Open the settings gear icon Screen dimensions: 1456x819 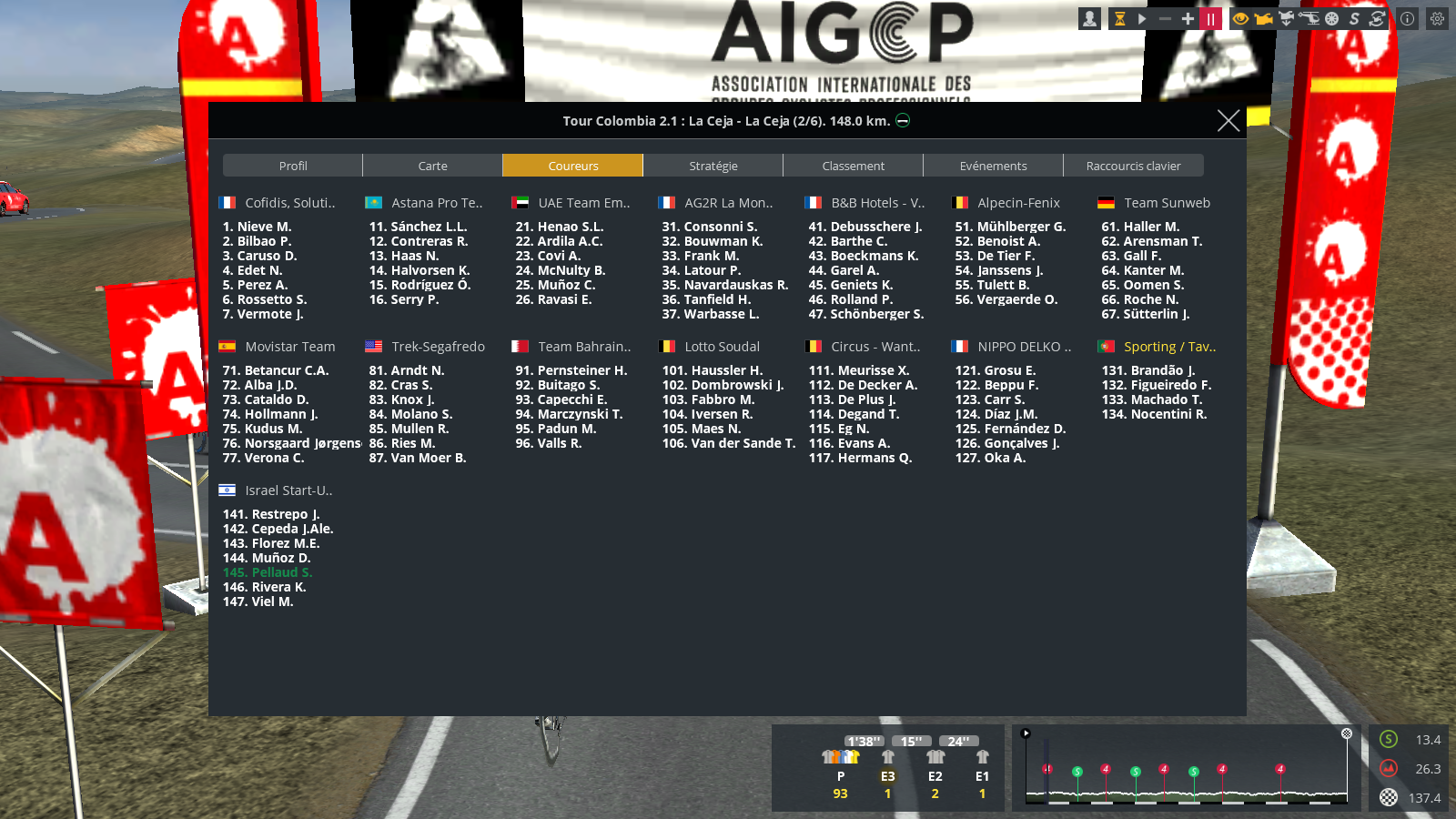pos(1437,18)
